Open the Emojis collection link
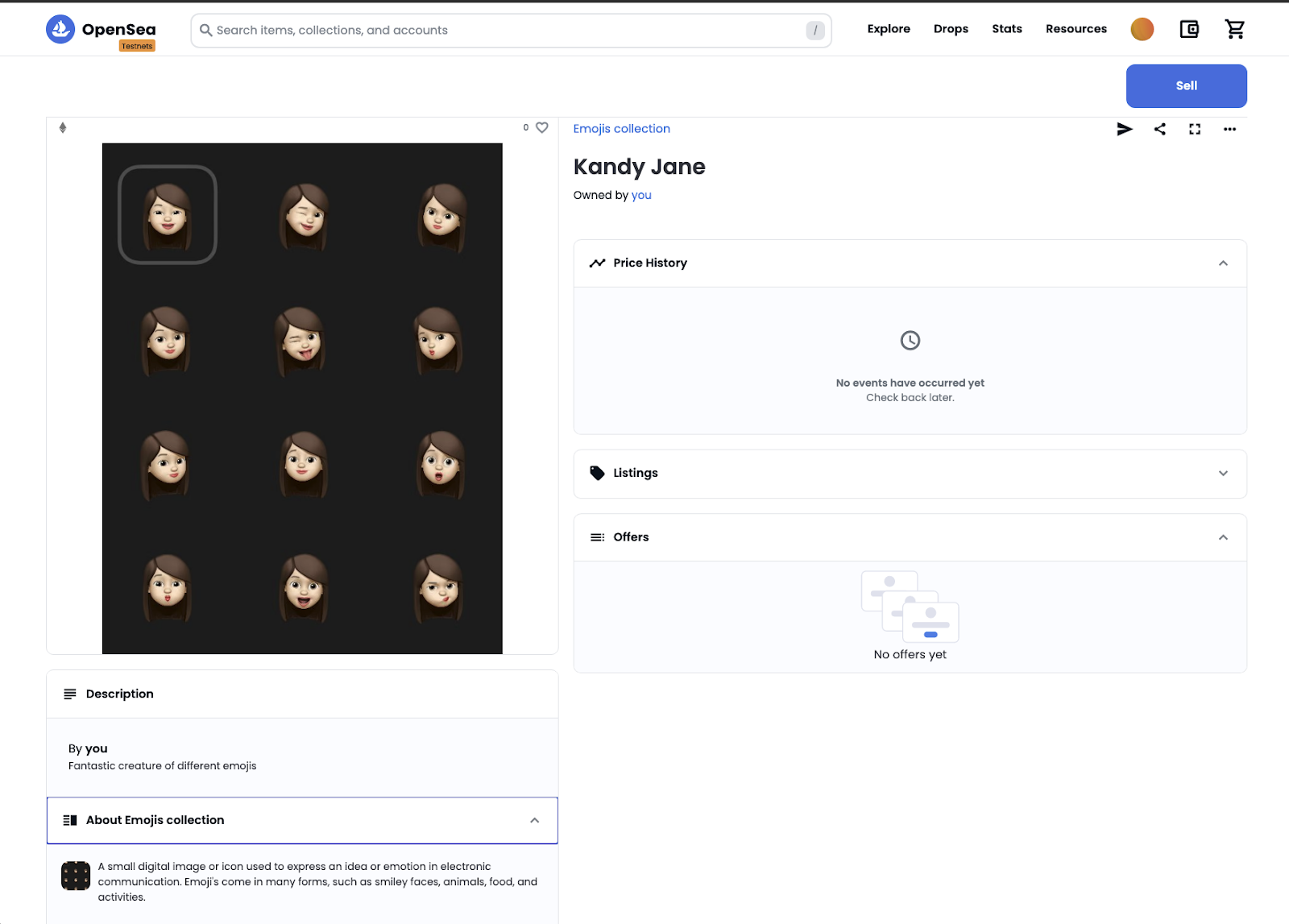Image resolution: width=1289 pixels, height=924 pixels. pyautogui.click(x=621, y=129)
